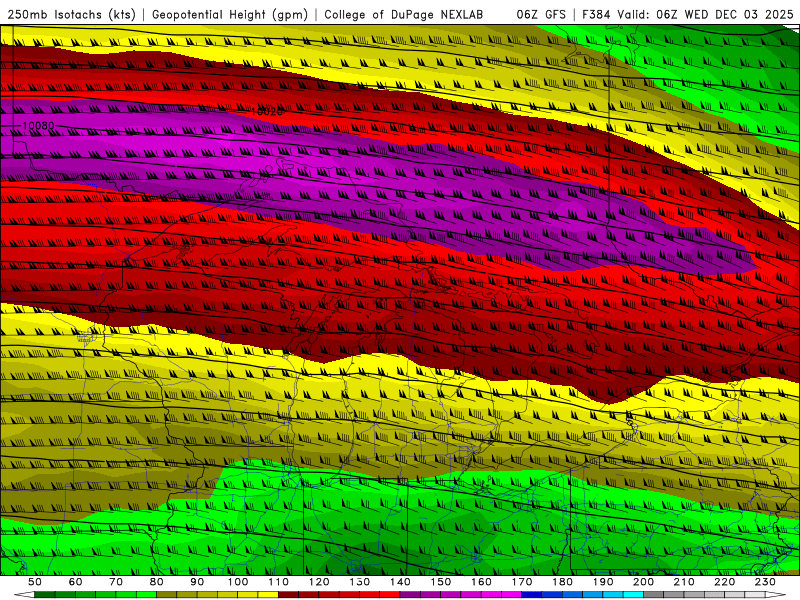Screen dimensions: 800x600
Task: Click the '06Z GFS' model run label
Action: [540, 14]
